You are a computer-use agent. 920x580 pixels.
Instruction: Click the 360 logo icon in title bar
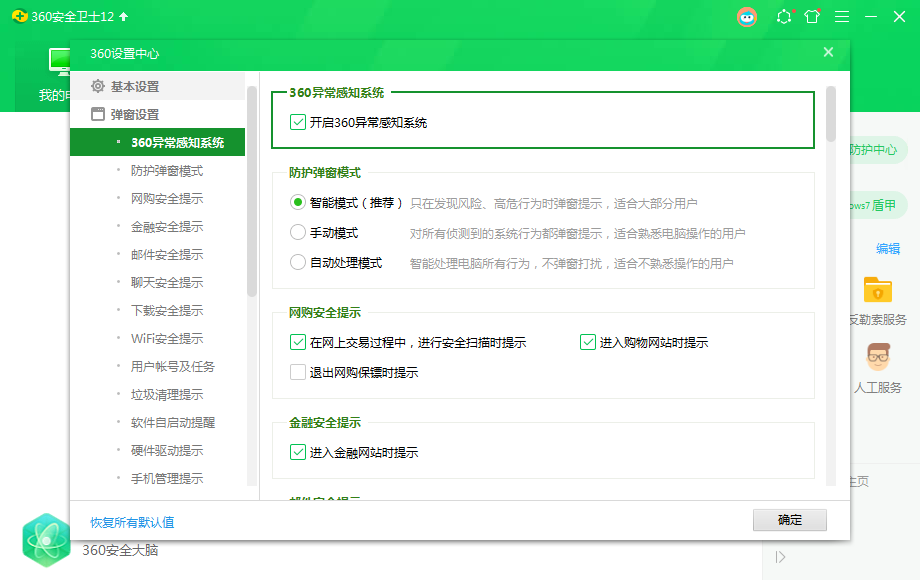(x=18, y=17)
